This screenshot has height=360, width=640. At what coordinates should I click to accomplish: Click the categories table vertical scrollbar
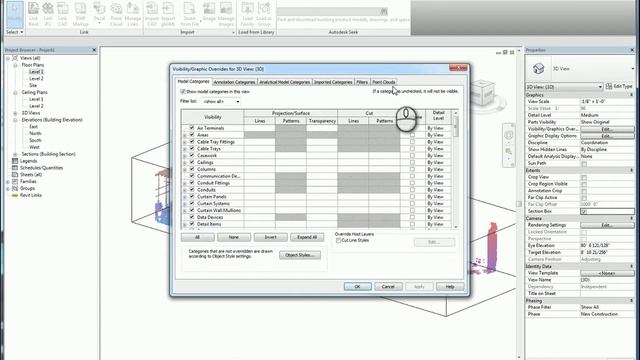click(x=456, y=169)
